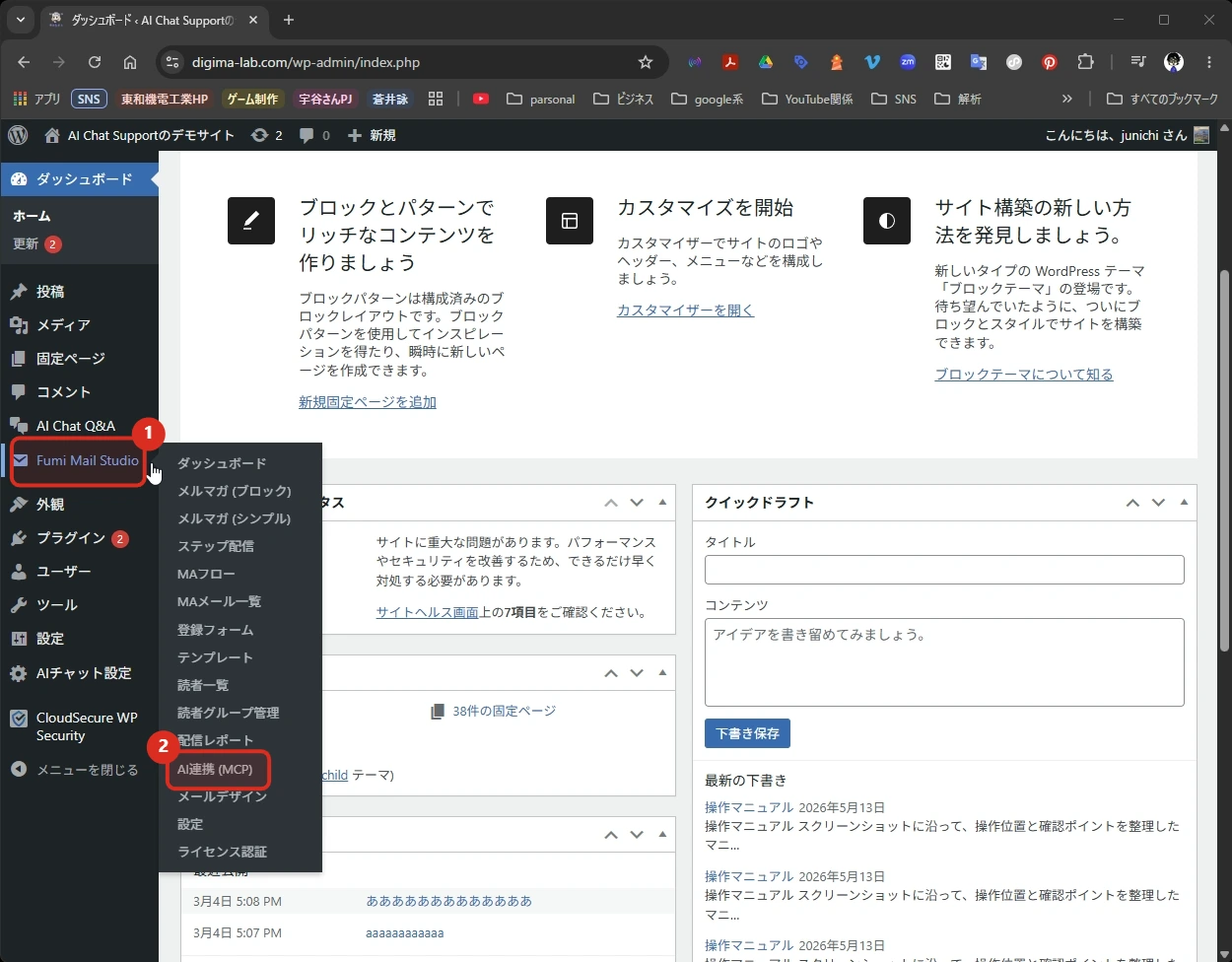This screenshot has height=962, width=1232.
Task: Collapse the 38件の固定ページ panel toggle triangle
Action: (x=662, y=673)
